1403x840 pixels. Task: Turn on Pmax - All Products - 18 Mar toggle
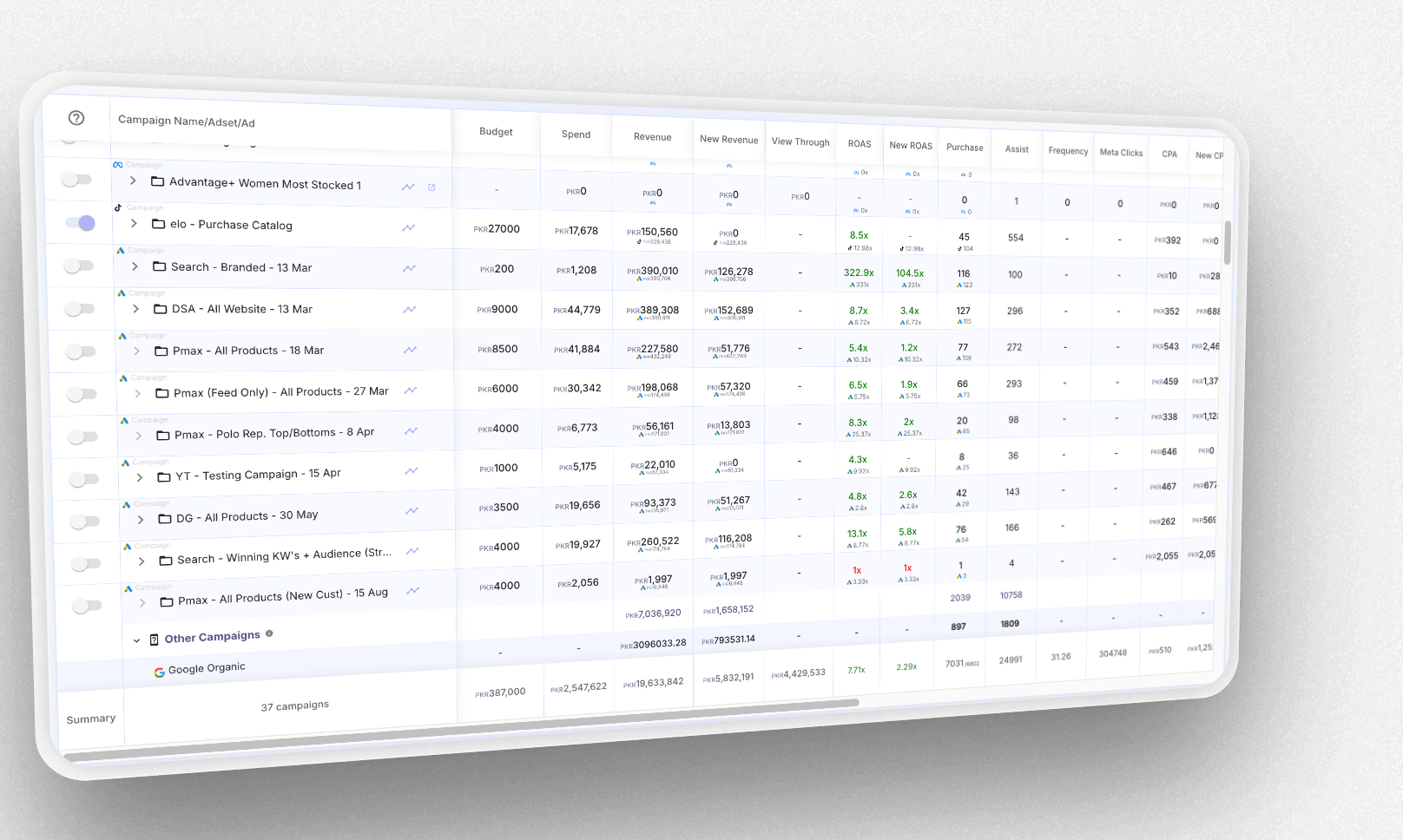click(x=82, y=351)
